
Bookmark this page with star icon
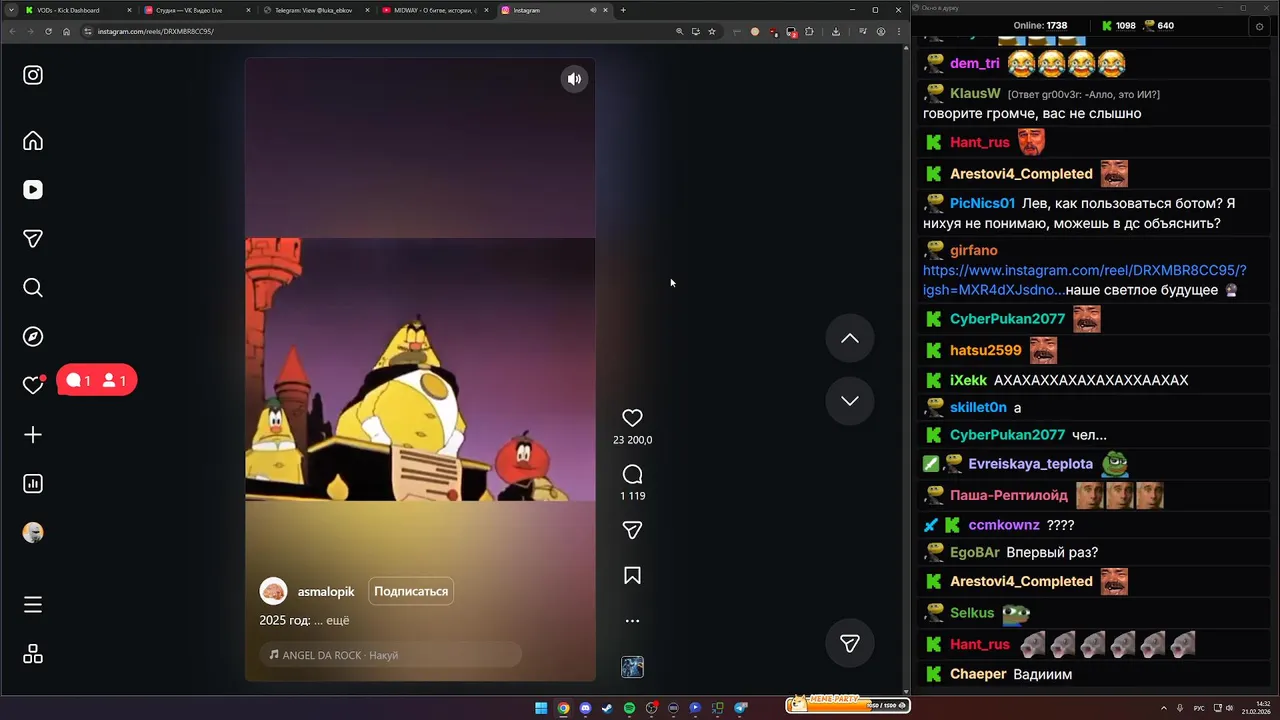(x=712, y=31)
